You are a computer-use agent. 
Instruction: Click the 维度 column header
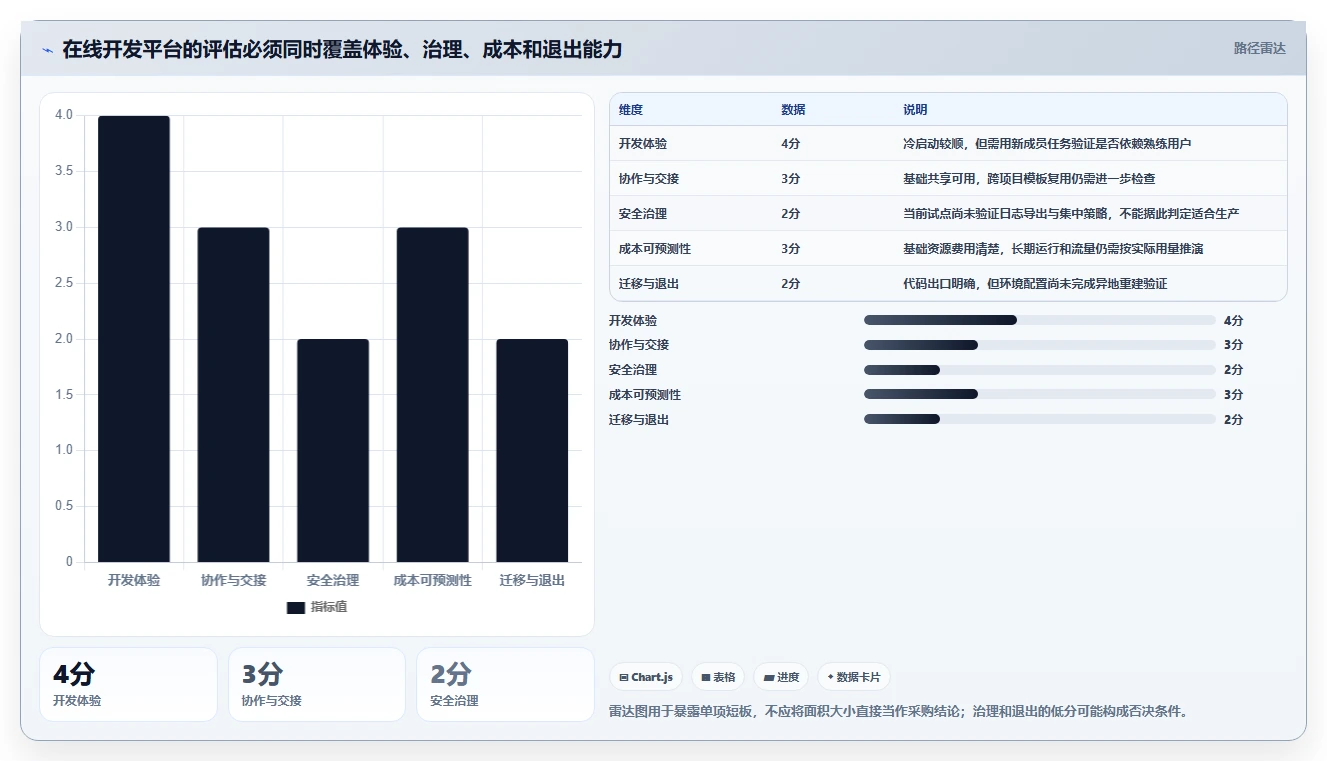[x=631, y=110]
